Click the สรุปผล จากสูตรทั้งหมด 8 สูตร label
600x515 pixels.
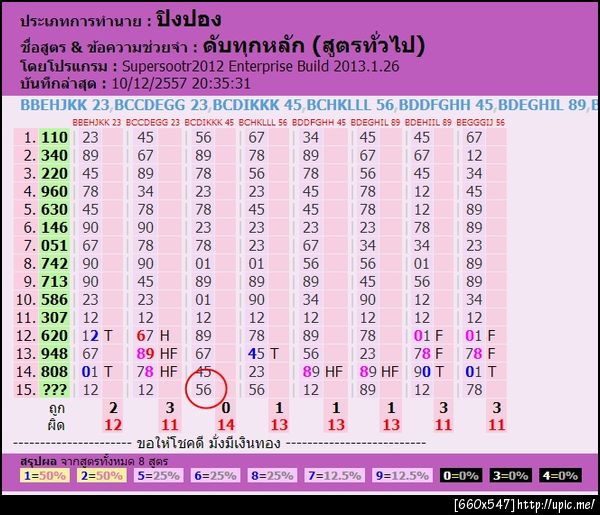pos(94,461)
